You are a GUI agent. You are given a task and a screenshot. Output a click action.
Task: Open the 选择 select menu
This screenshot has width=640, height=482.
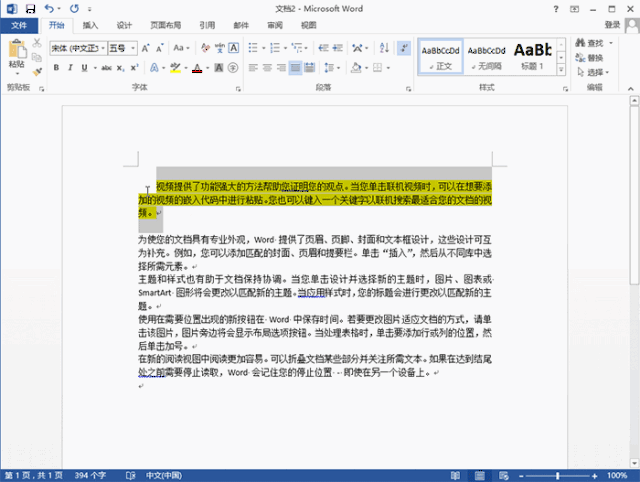click(x=593, y=72)
